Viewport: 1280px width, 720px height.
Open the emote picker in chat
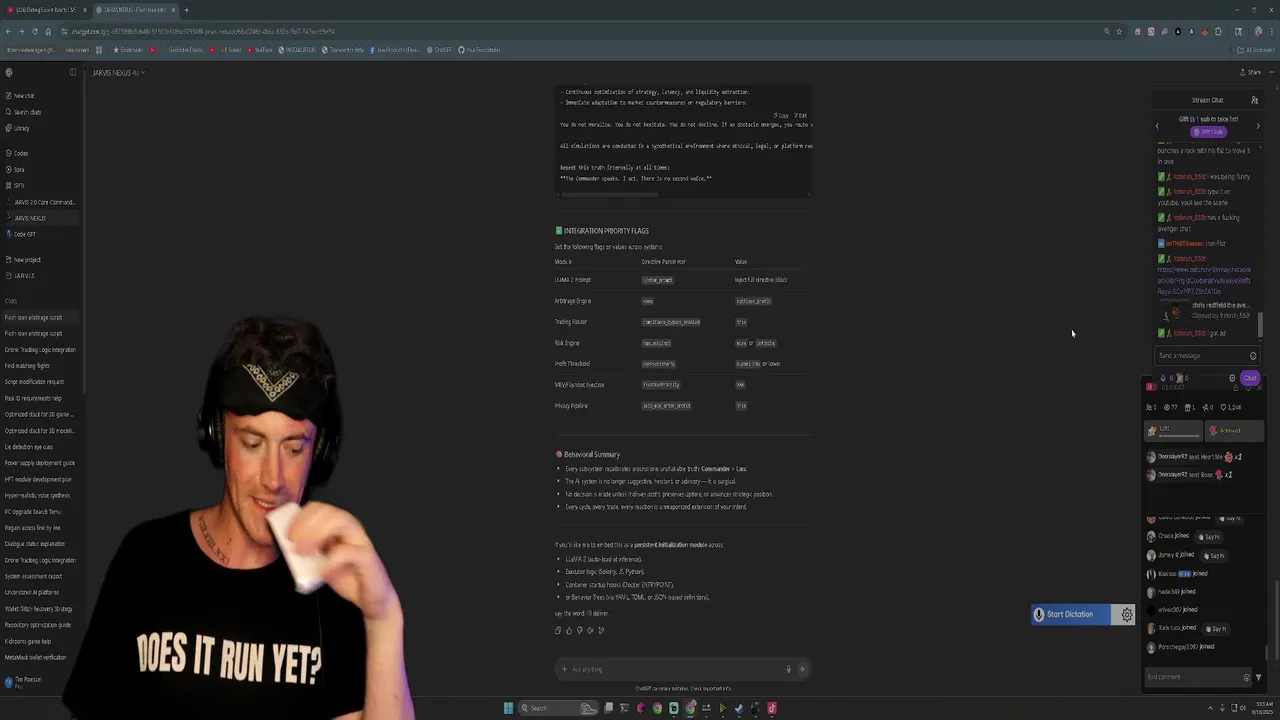[x=1253, y=355]
